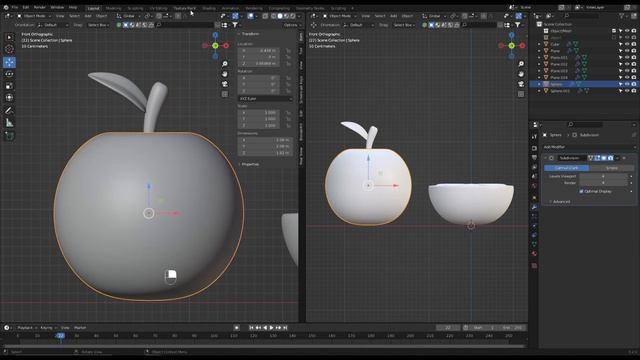Screen dimensions: 640x360
Task: Open Material properties tab
Action: [x=534, y=253]
